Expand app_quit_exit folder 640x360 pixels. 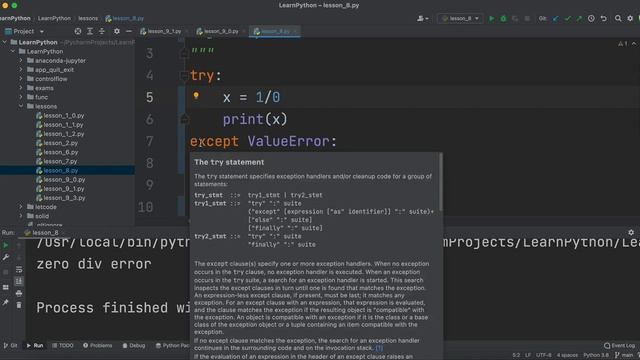click(x=21, y=69)
